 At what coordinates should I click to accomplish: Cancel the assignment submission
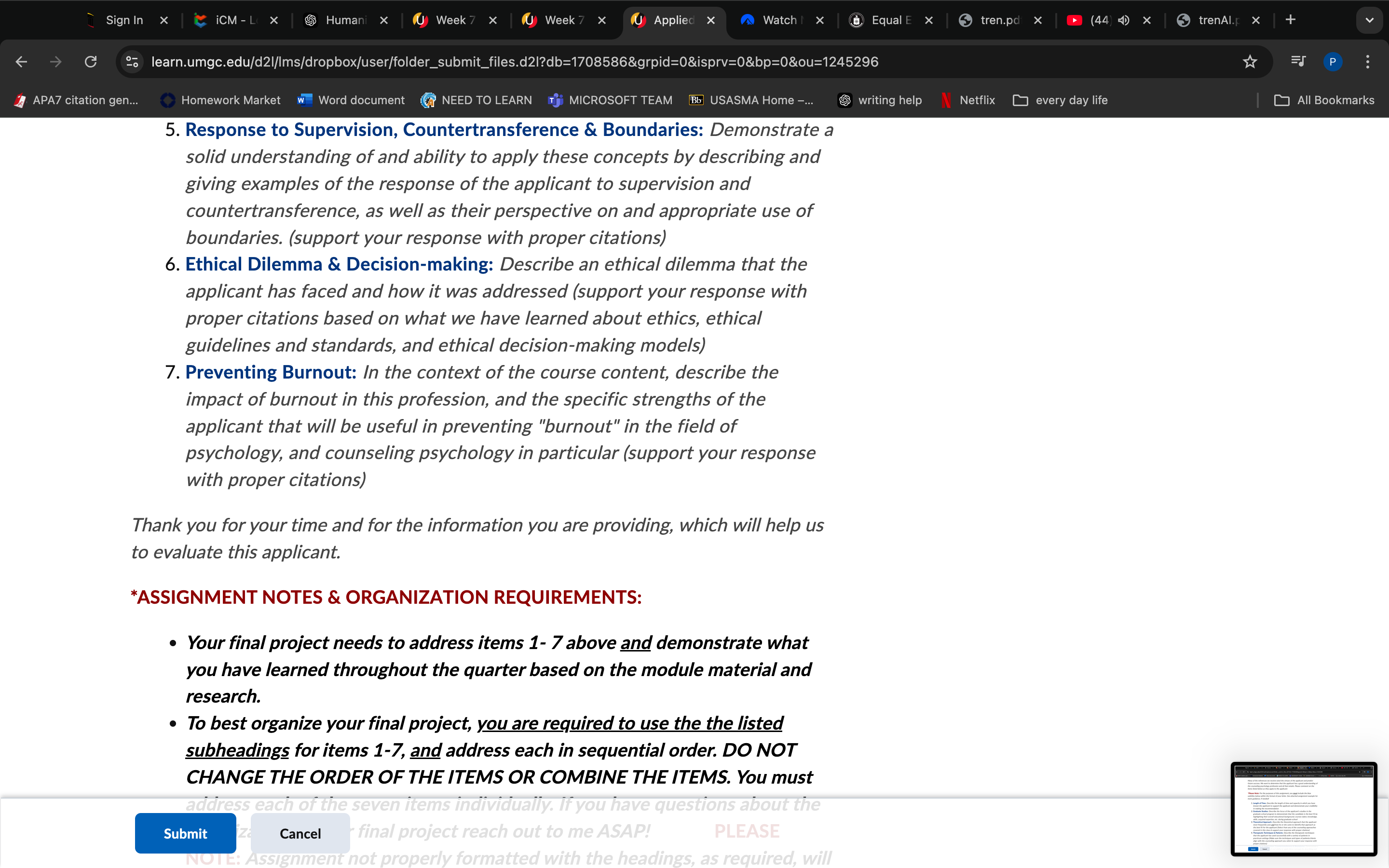point(300,833)
